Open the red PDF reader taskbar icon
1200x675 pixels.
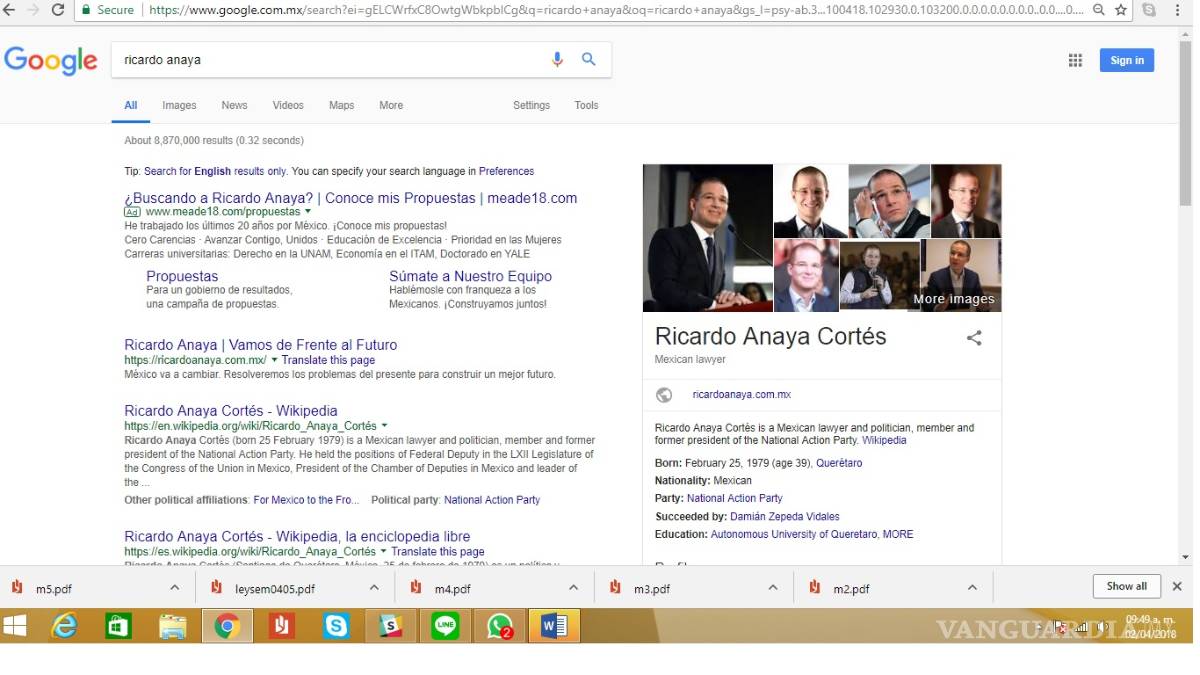click(282, 626)
